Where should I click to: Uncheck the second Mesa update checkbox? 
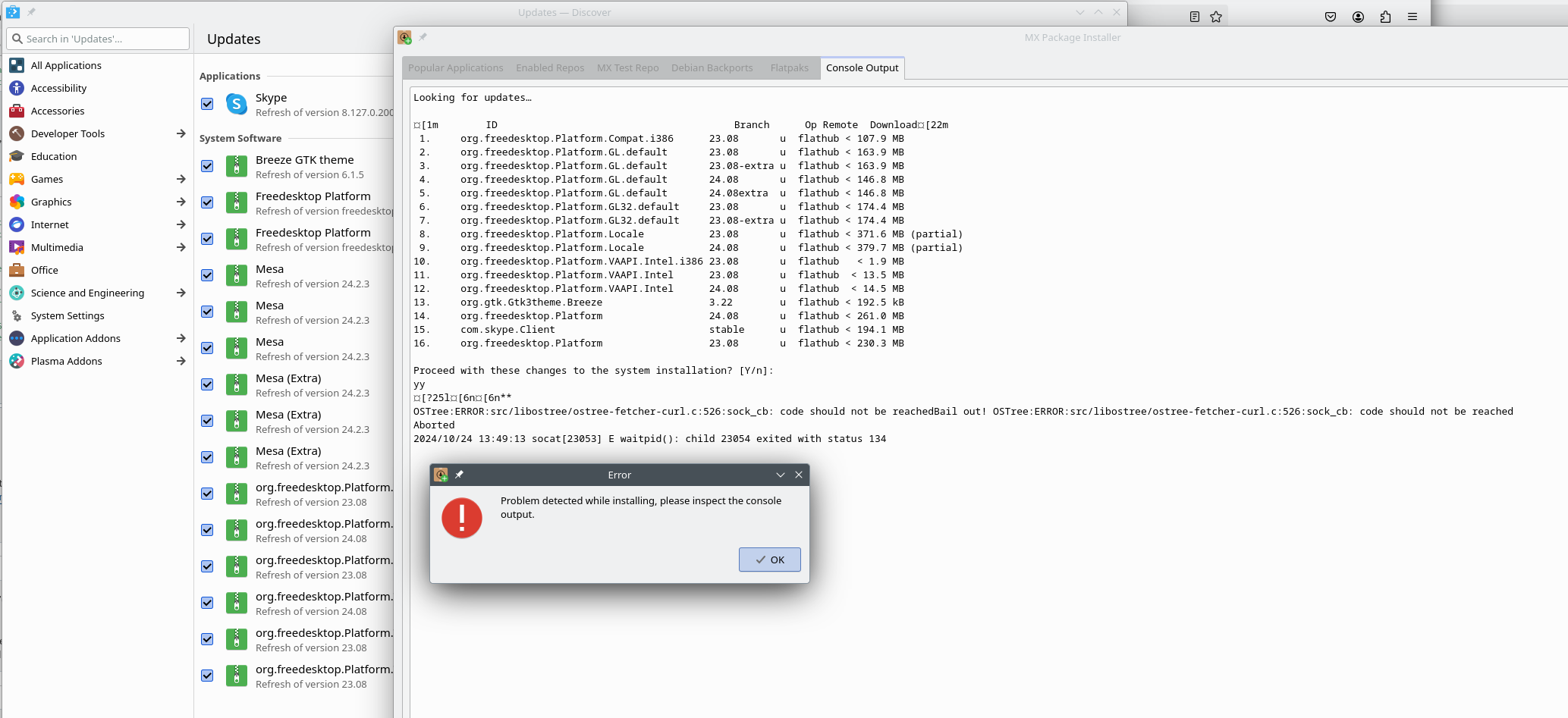click(x=207, y=312)
